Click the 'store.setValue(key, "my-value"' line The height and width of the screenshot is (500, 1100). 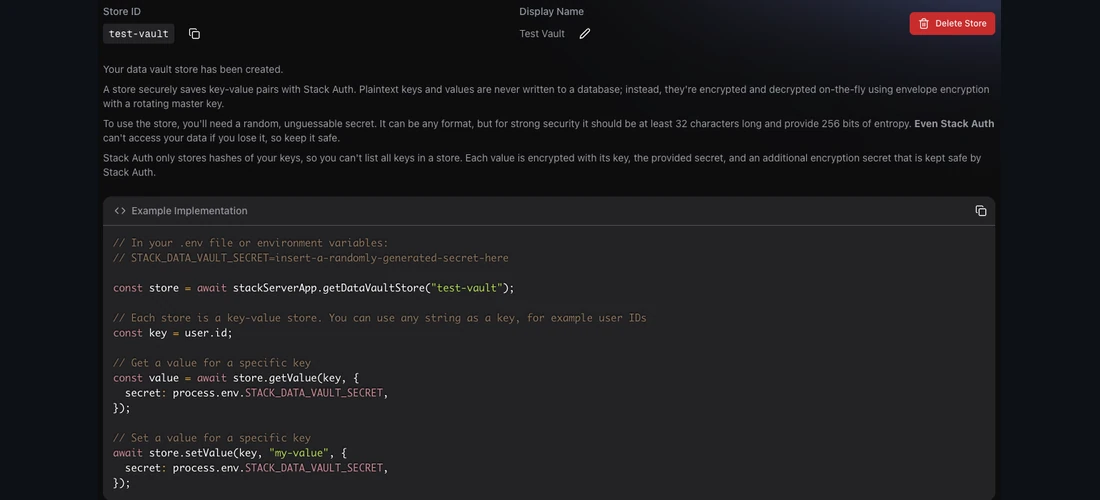point(230,453)
